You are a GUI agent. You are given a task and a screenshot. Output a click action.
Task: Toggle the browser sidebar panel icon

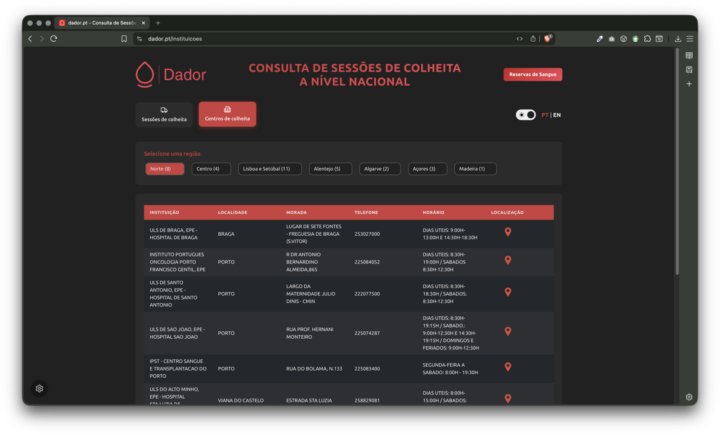pos(659,39)
